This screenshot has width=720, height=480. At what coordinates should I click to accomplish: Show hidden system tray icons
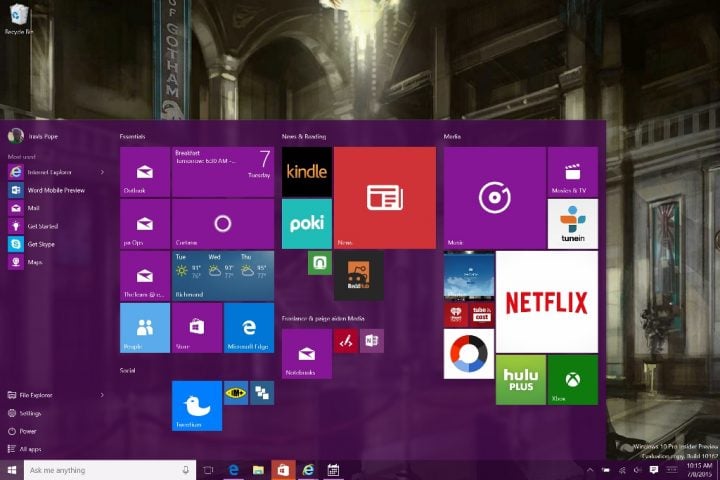[x=590, y=470]
